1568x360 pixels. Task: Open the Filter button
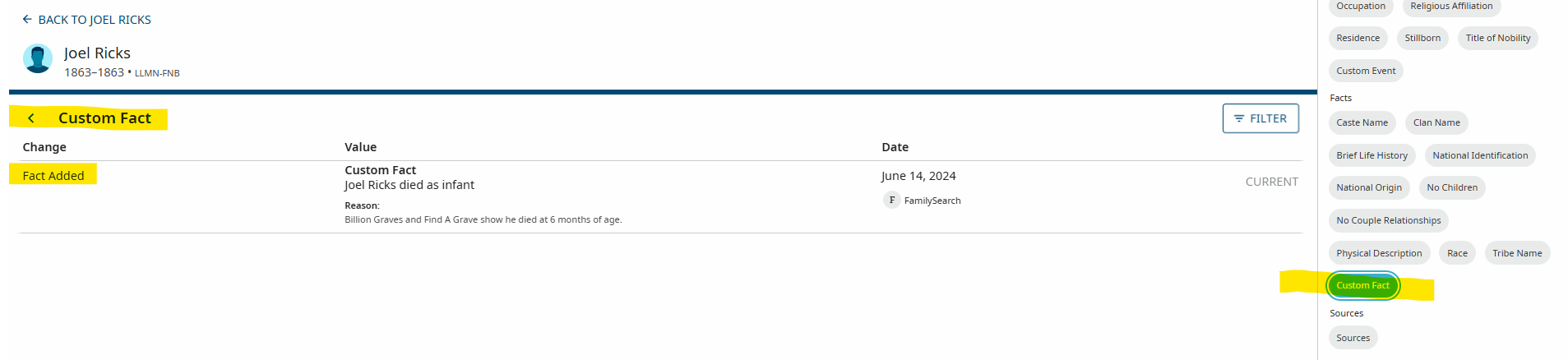[1260, 118]
